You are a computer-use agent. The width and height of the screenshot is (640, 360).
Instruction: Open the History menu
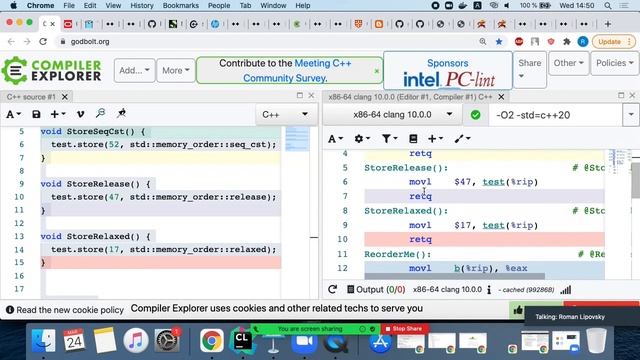click(142, 6)
